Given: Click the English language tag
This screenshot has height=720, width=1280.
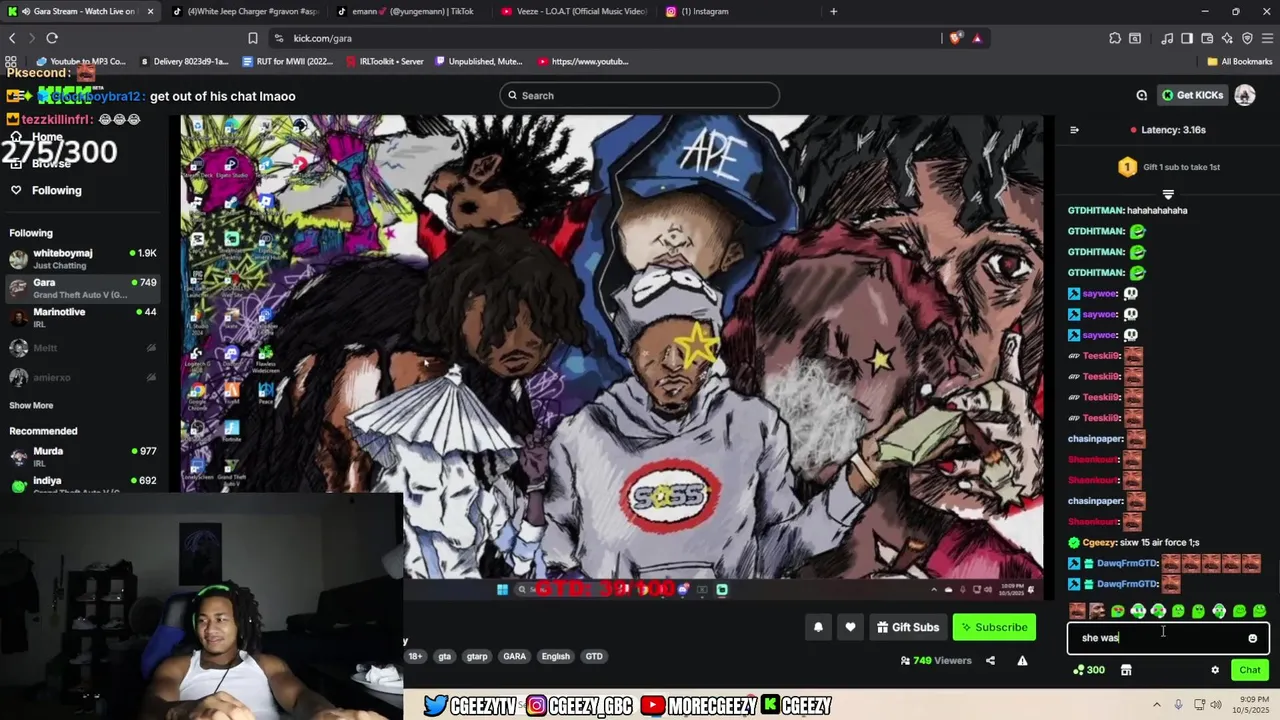Looking at the screenshot, I should tap(555, 656).
